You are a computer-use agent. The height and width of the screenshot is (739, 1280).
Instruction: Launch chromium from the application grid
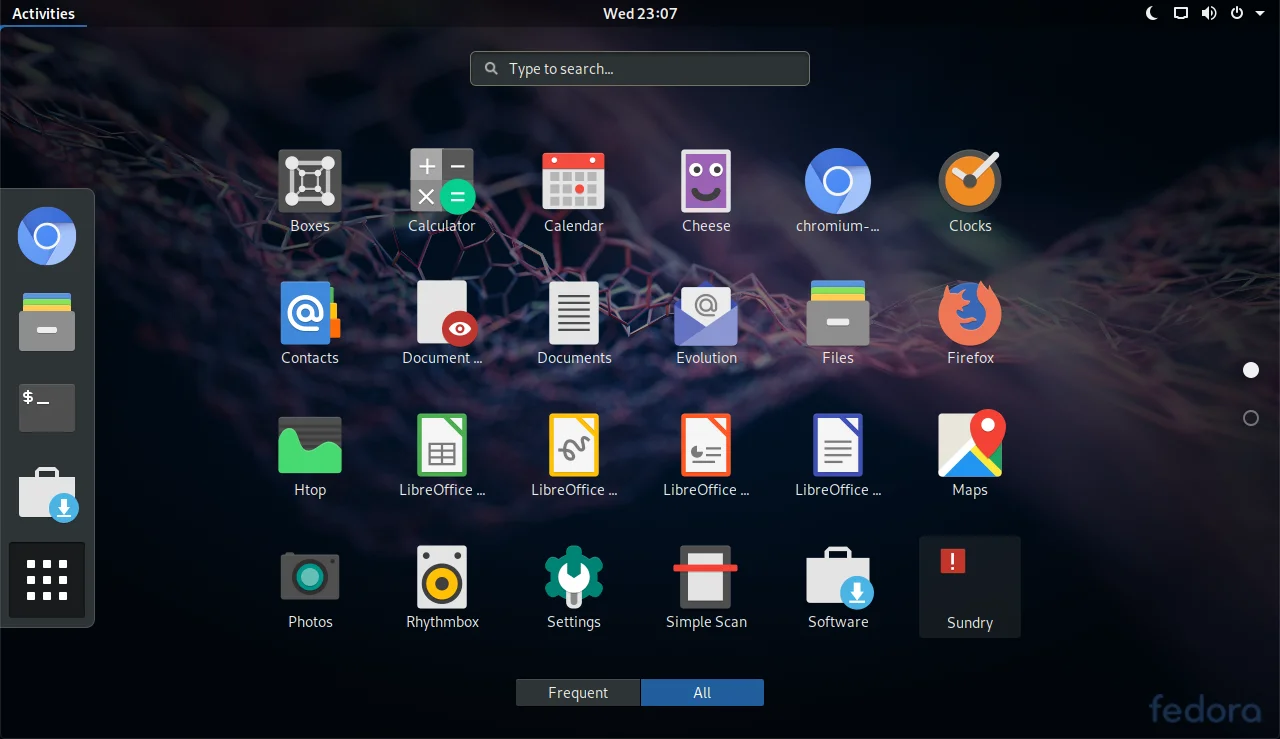point(838,192)
